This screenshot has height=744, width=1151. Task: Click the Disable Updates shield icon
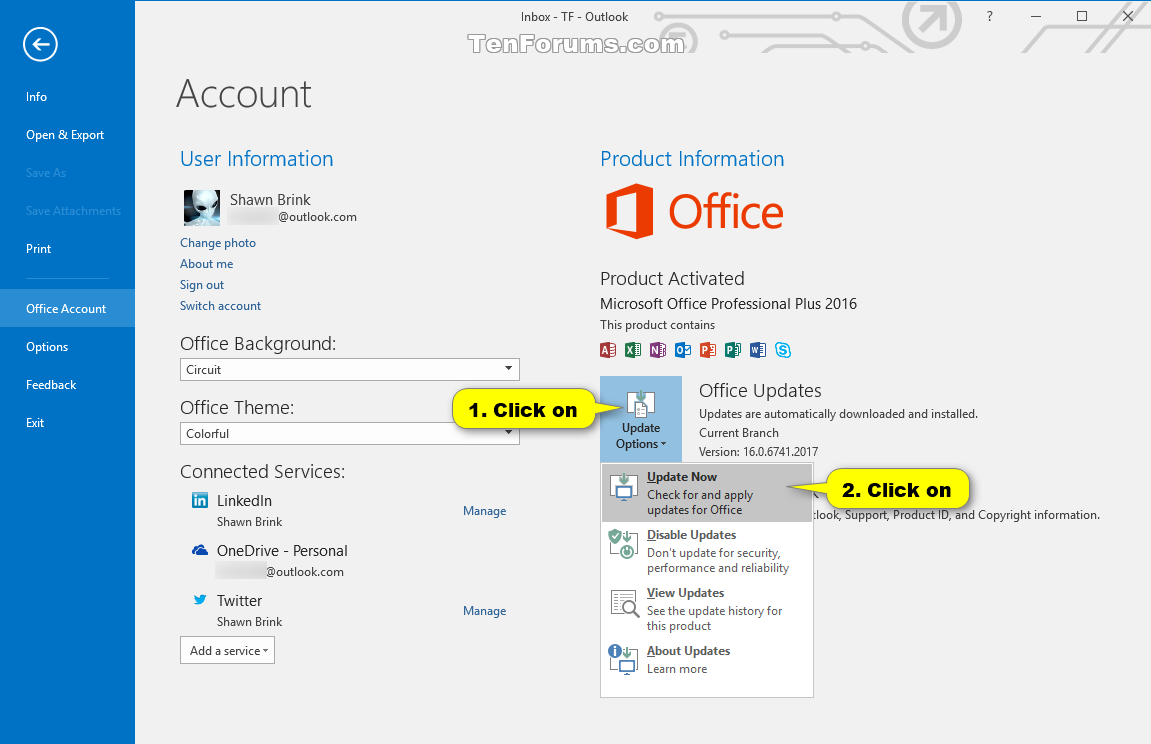(x=622, y=544)
